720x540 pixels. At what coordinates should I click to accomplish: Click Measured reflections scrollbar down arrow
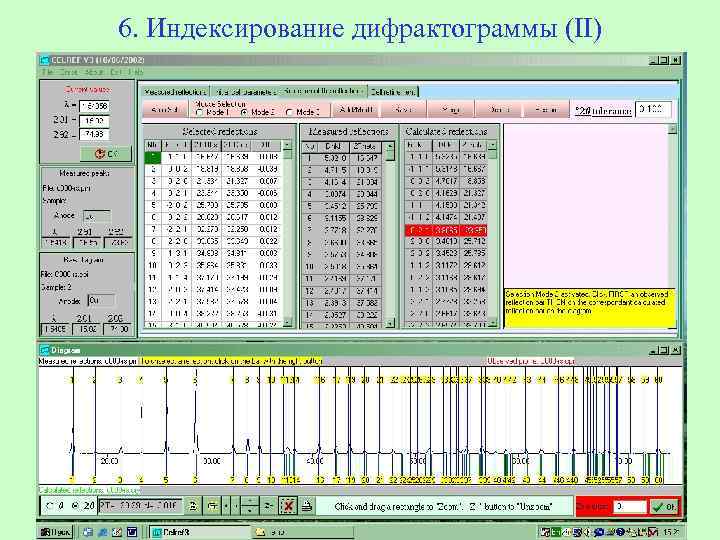[390, 324]
